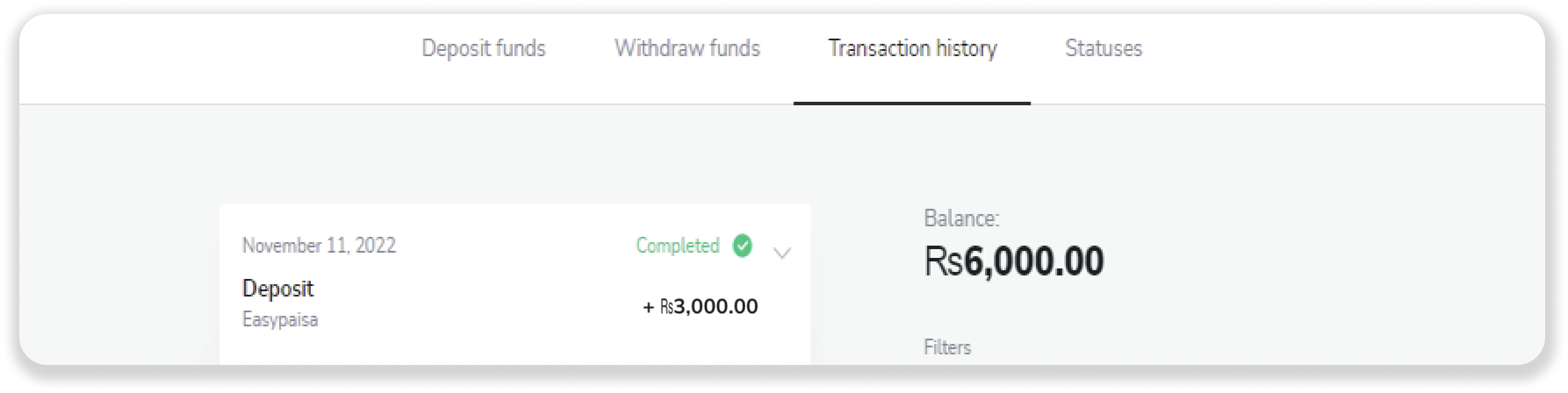
Task: Click the Easypaisa payment method text
Action: pos(280,319)
